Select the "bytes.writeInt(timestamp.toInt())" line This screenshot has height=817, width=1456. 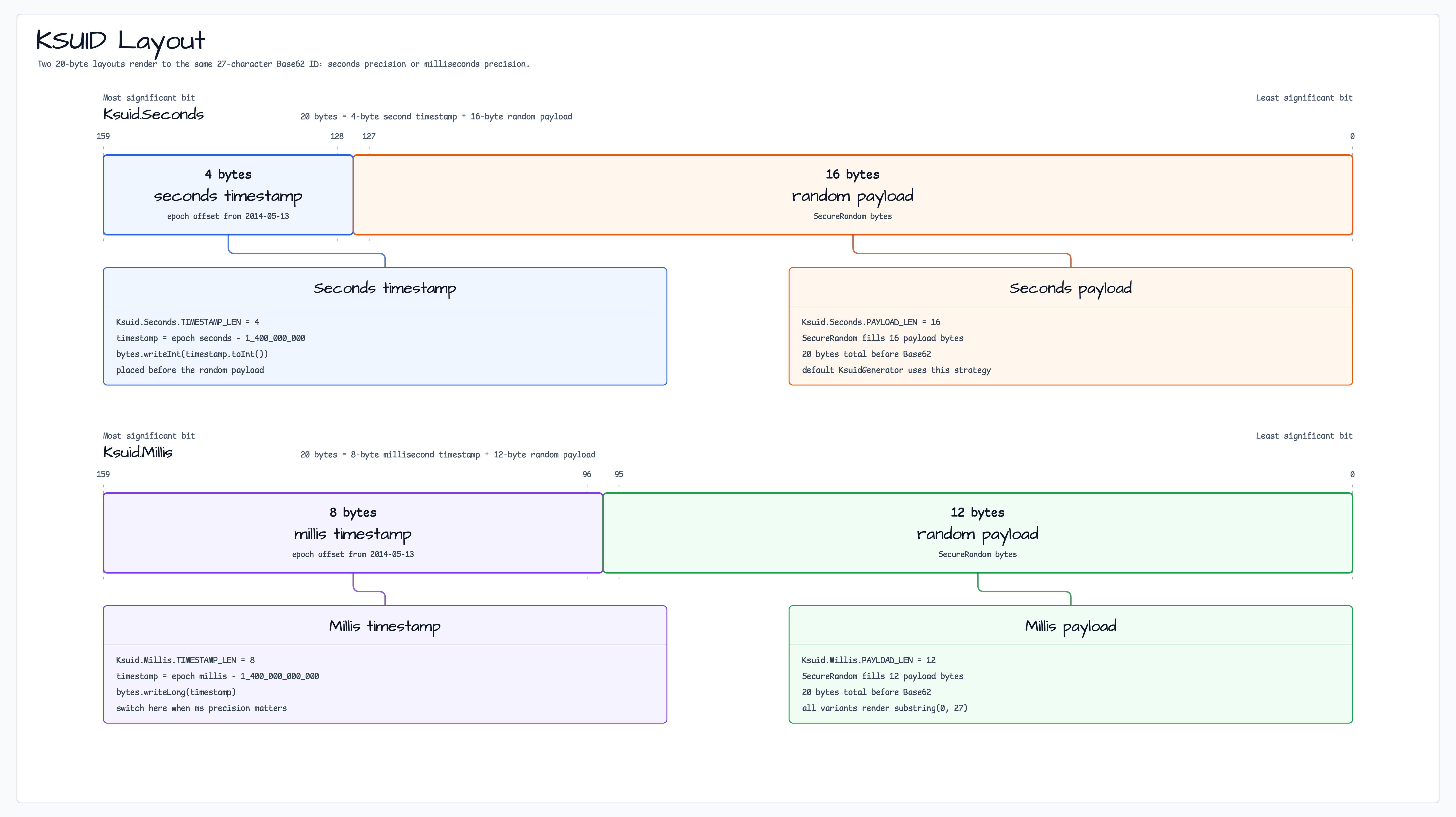tap(192, 354)
